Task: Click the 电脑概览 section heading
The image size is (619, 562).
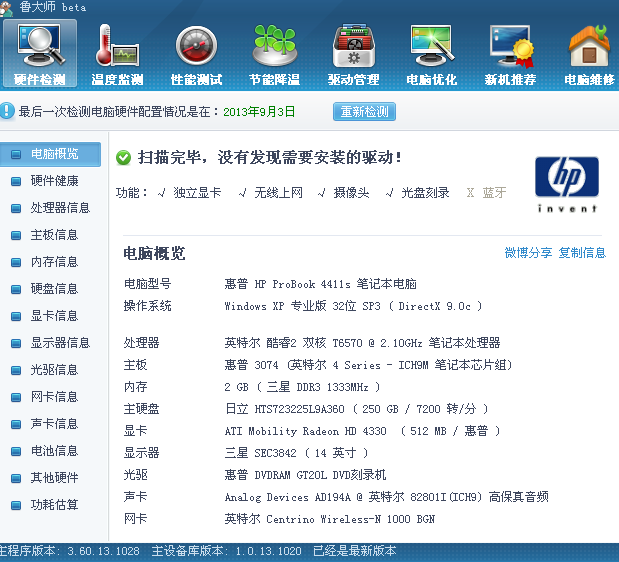Action: coord(154,253)
